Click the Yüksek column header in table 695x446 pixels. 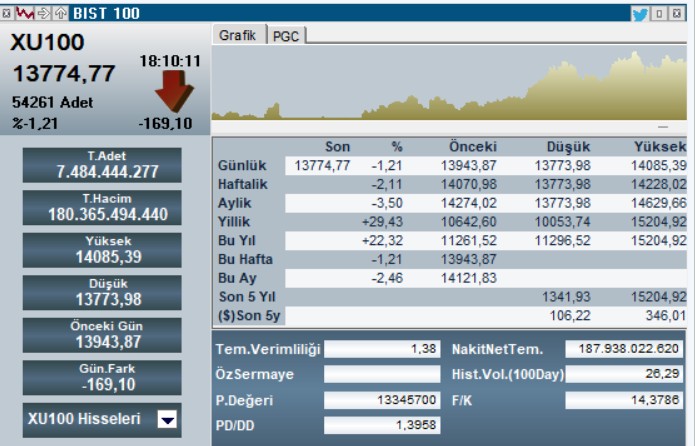pyautogui.click(x=660, y=147)
